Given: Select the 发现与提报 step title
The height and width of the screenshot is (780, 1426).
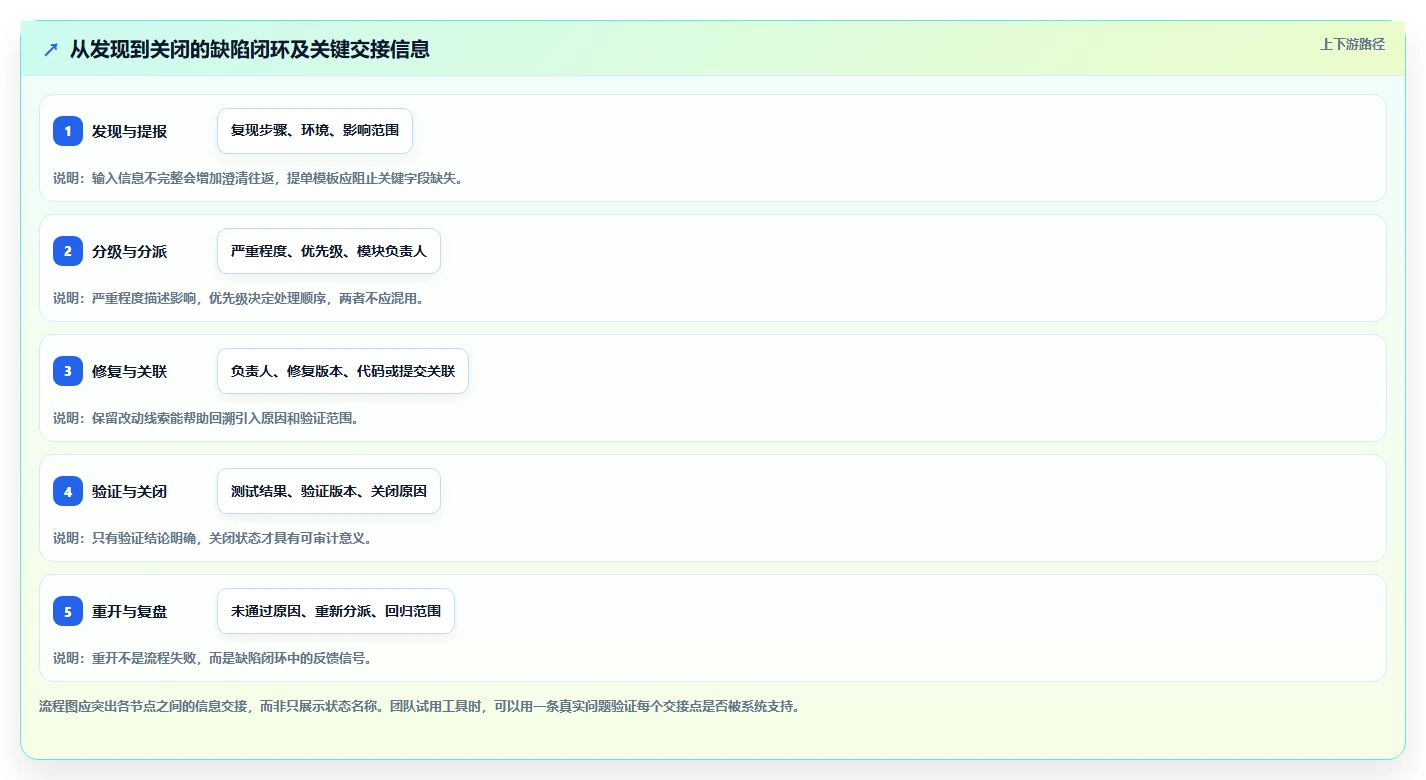Looking at the screenshot, I should point(129,131).
